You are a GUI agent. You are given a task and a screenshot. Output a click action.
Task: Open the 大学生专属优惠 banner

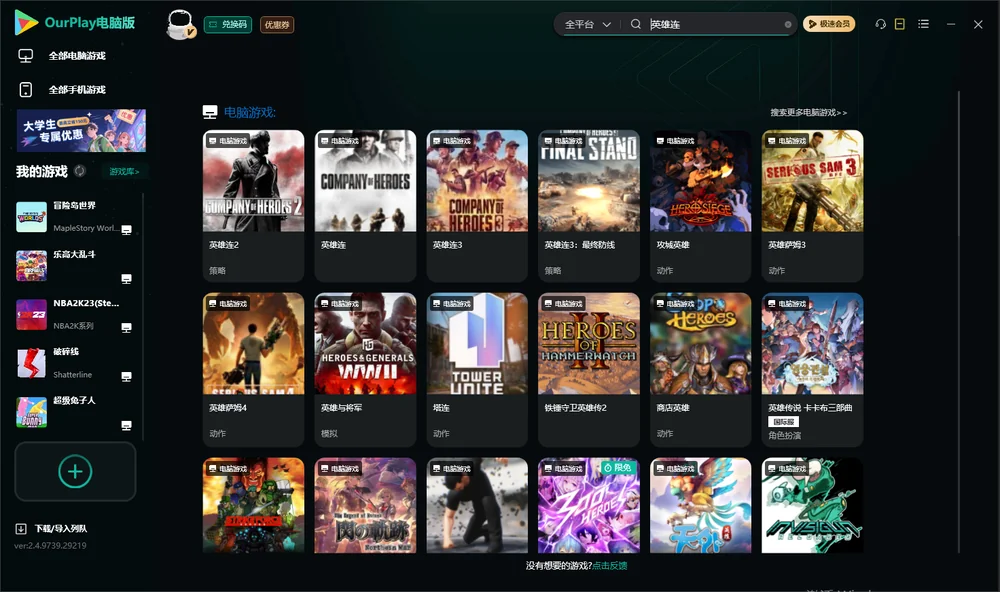(82, 130)
